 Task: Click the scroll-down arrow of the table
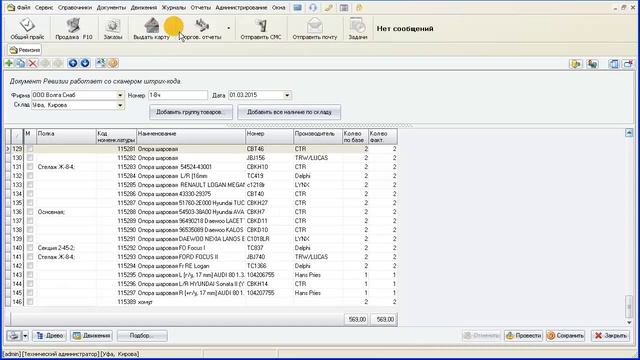pyautogui.click(x=629, y=322)
